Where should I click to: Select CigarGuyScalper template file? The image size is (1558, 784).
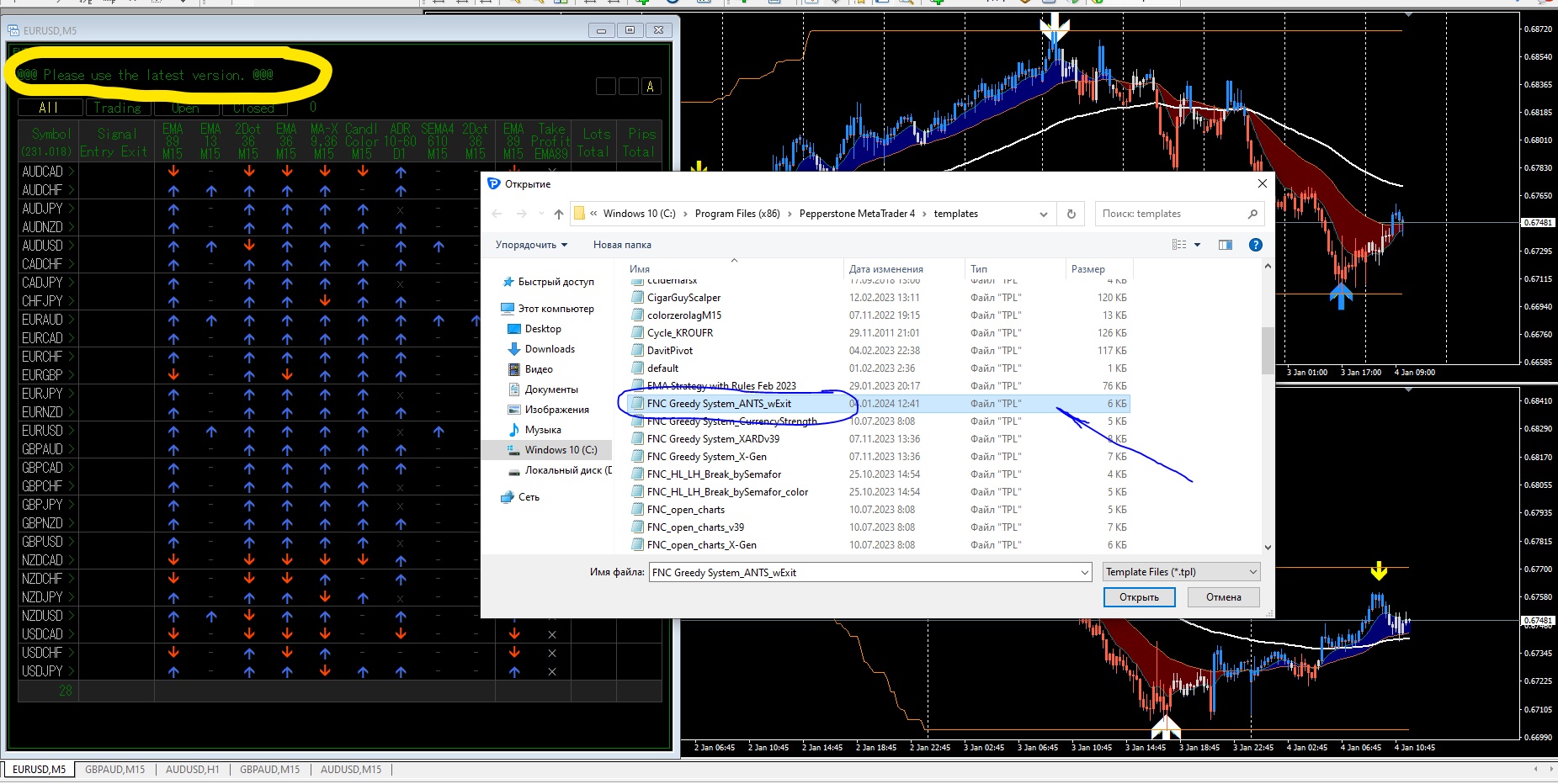pos(683,298)
